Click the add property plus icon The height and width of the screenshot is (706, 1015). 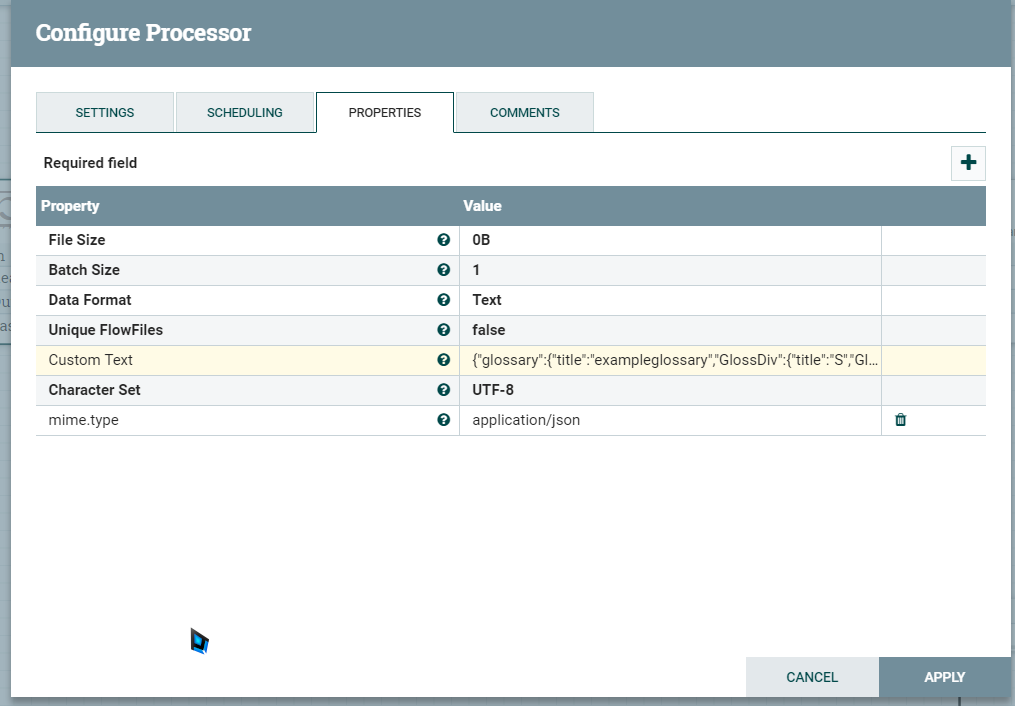[x=967, y=163]
